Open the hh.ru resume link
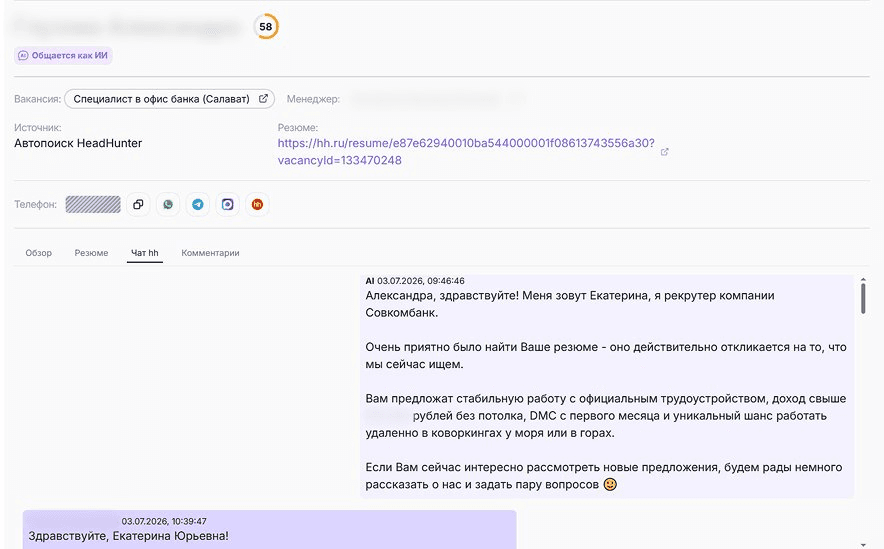The image size is (884, 549). 466,152
